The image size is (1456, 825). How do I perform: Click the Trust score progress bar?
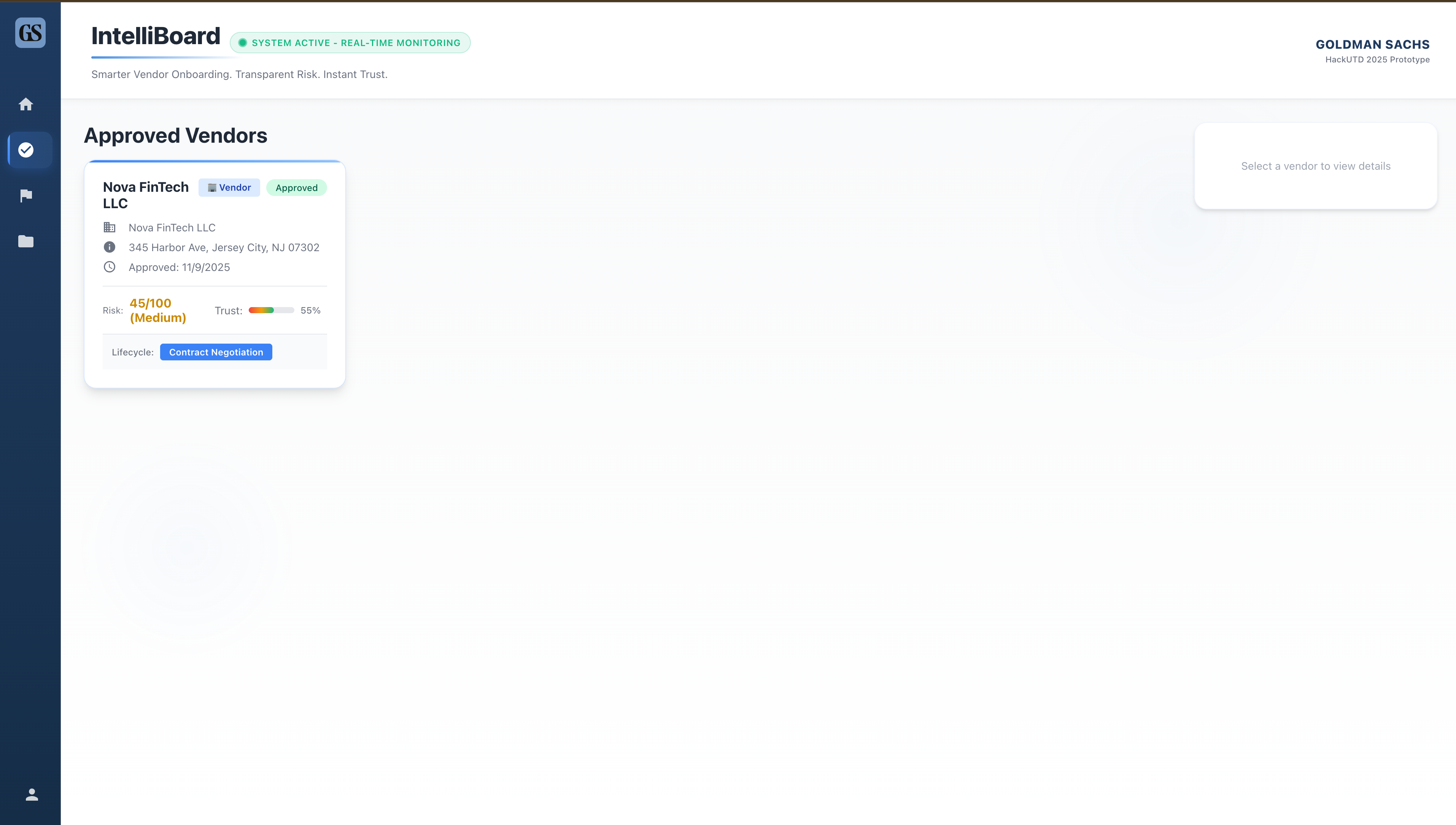click(x=271, y=310)
